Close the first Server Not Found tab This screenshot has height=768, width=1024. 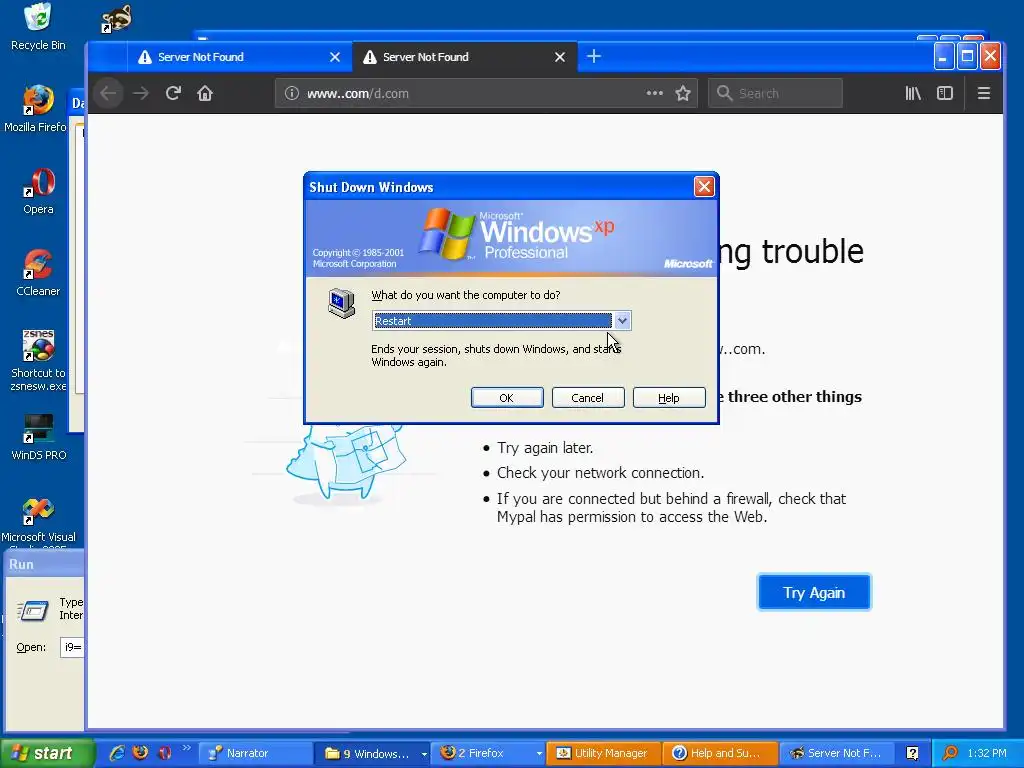[335, 57]
